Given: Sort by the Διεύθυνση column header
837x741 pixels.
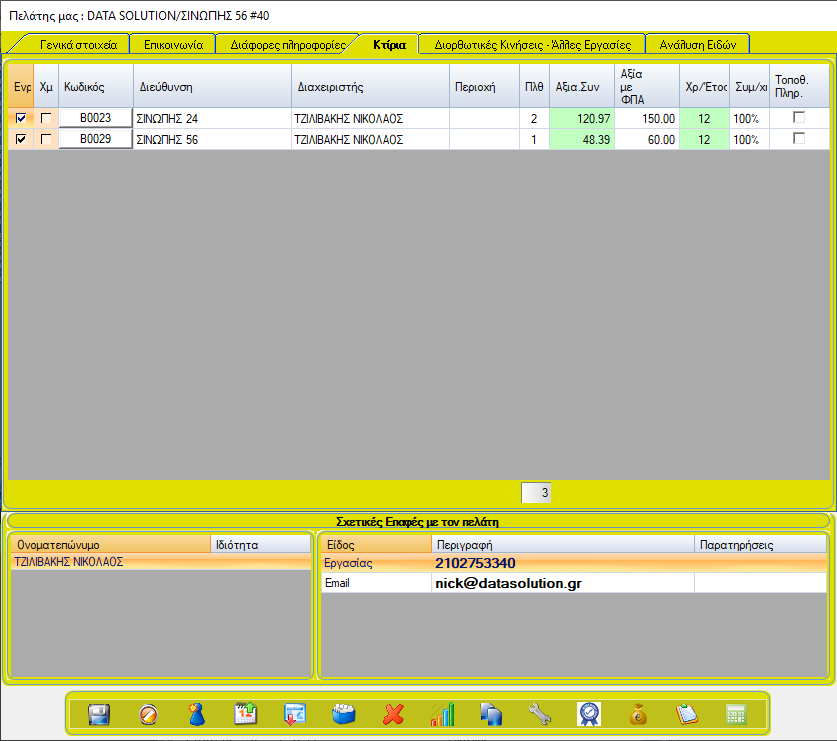Looking at the screenshot, I should pos(212,87).
